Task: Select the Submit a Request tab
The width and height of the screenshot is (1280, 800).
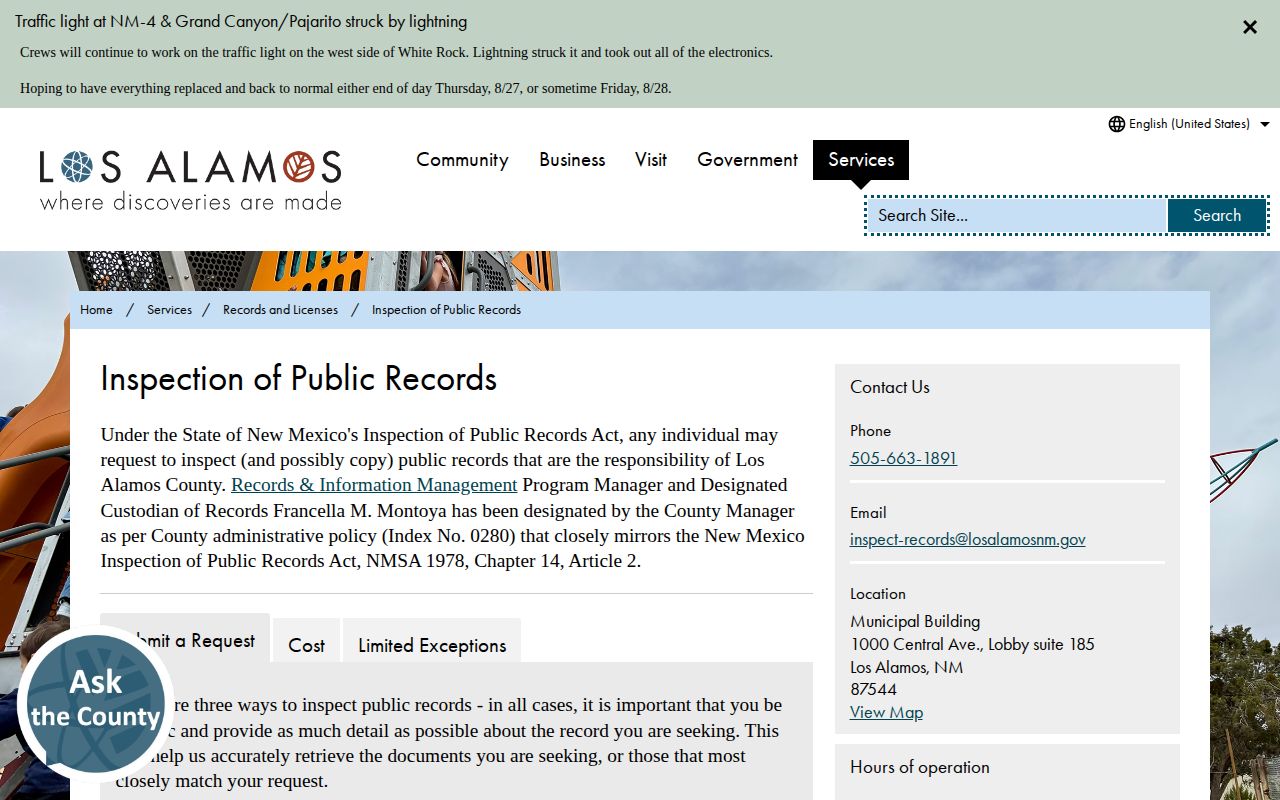Action: tap(185, 640)
